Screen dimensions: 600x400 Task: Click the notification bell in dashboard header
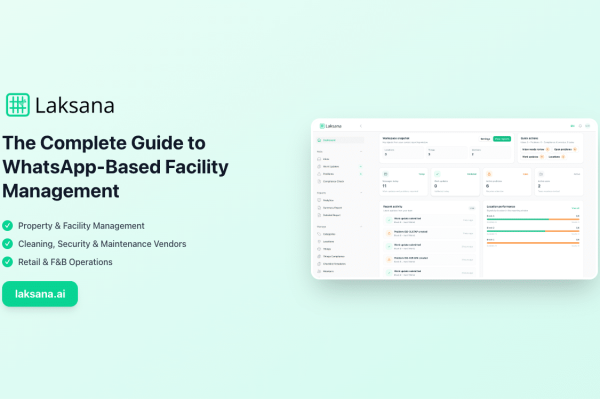pos(580,126)
